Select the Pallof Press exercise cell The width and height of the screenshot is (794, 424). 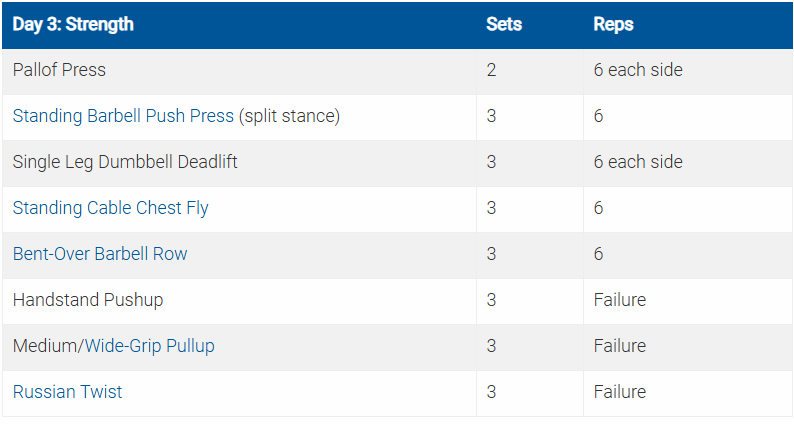(59, 70)
